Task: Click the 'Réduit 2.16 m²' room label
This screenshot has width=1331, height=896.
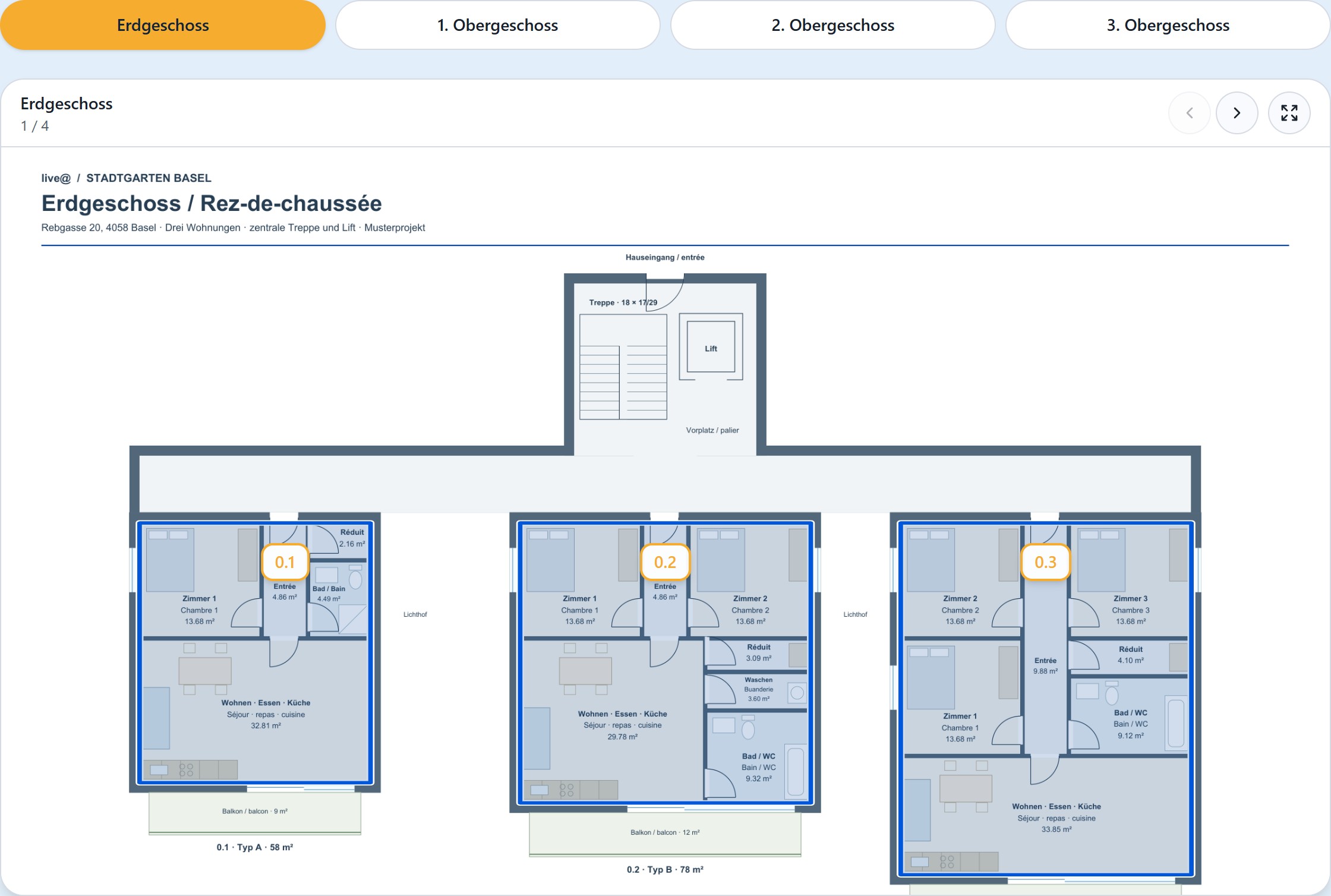Action: [352, 538]
